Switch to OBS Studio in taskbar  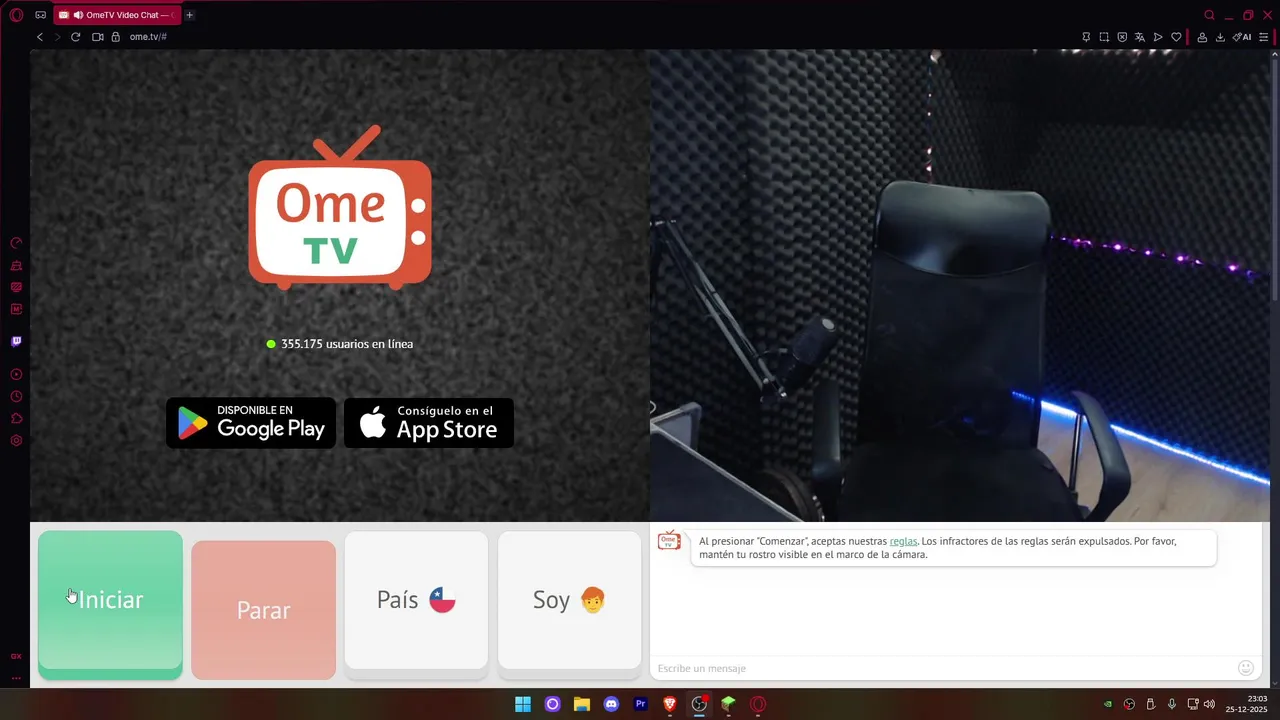699,704
